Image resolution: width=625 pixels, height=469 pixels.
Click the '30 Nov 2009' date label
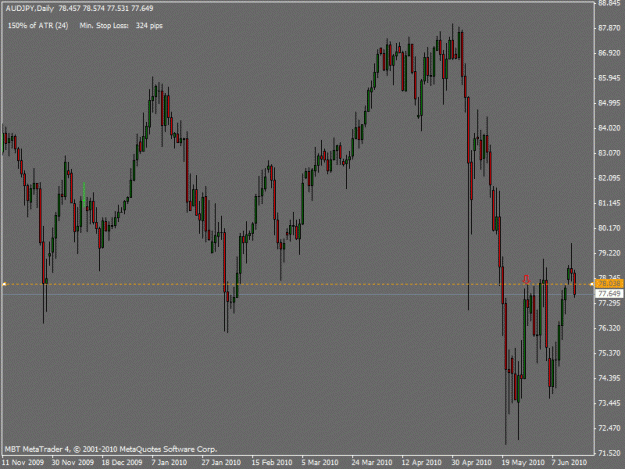click(x=73, y=463)
